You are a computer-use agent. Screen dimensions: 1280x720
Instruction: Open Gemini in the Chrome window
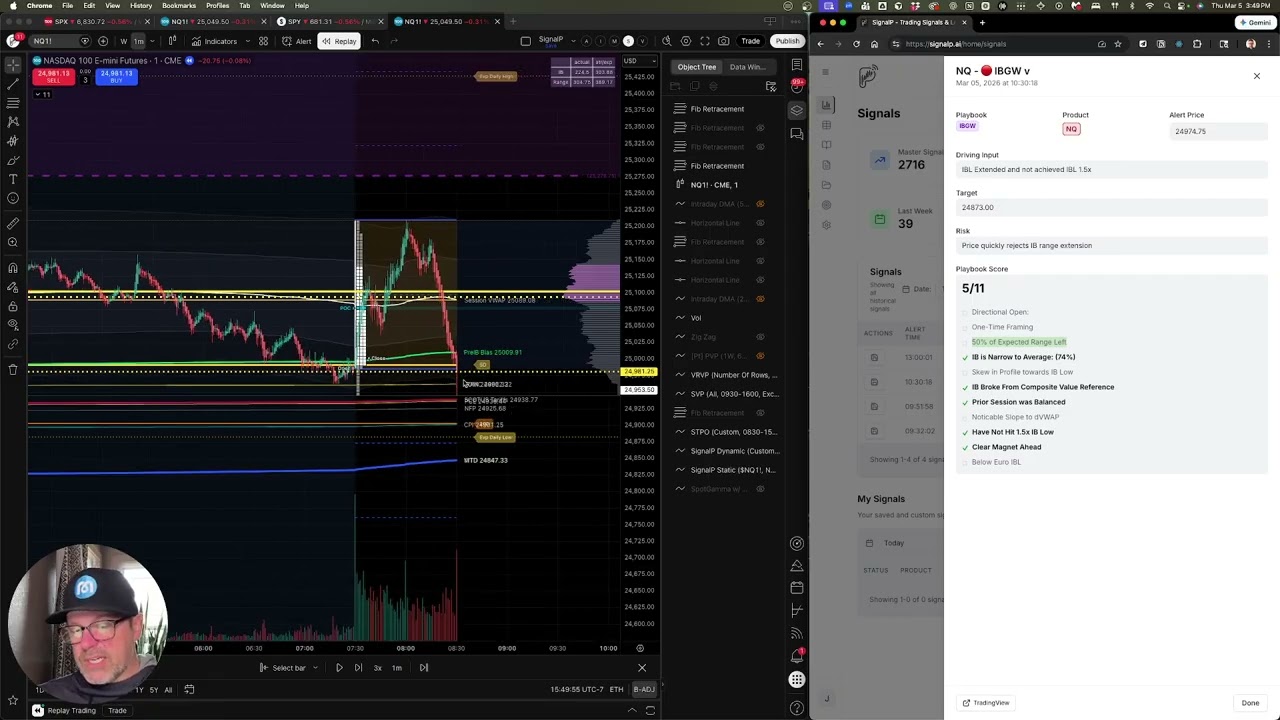pyautogui.click(x=1255, y=22)
